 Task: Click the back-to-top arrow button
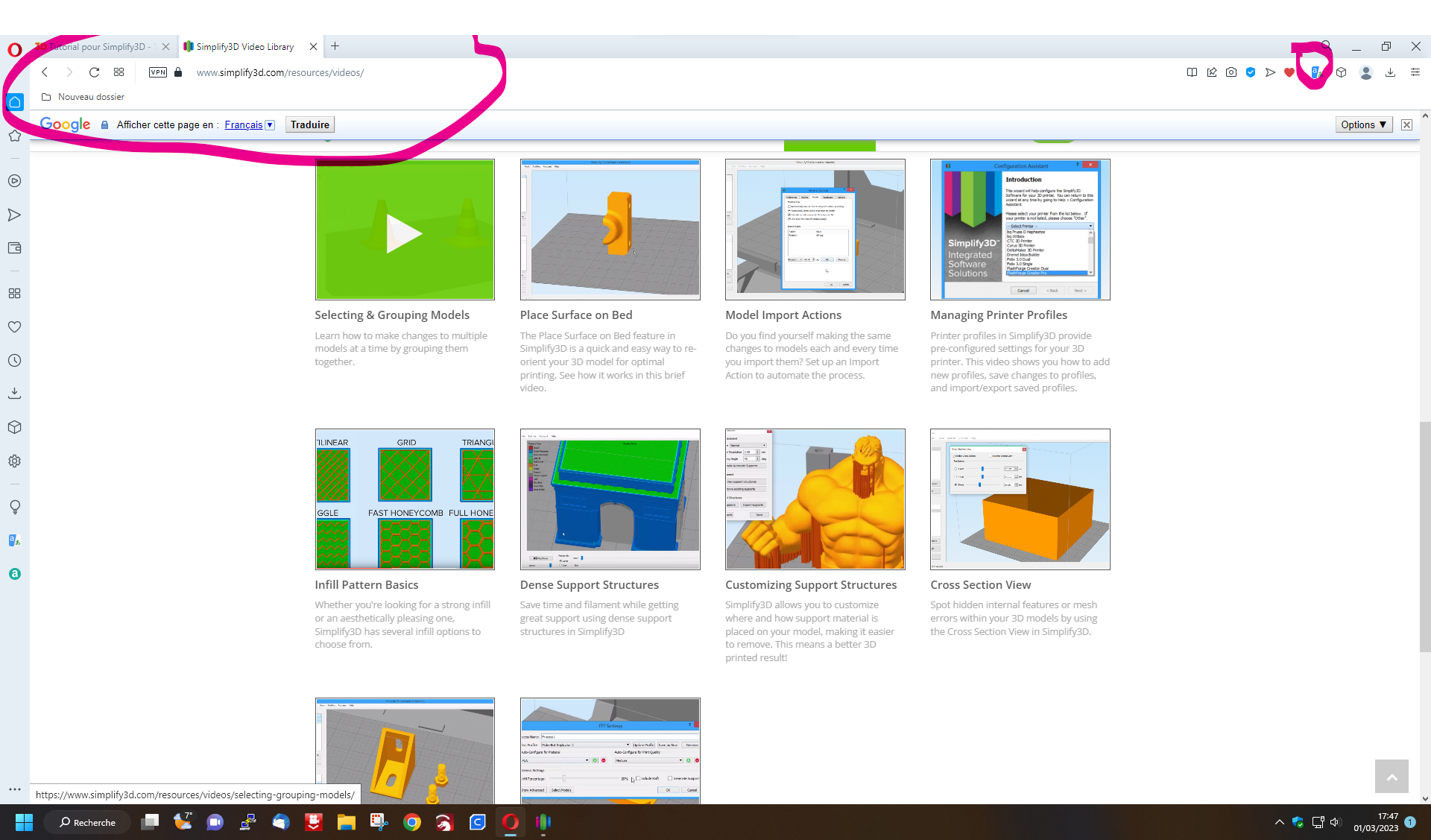point(1391,777)
